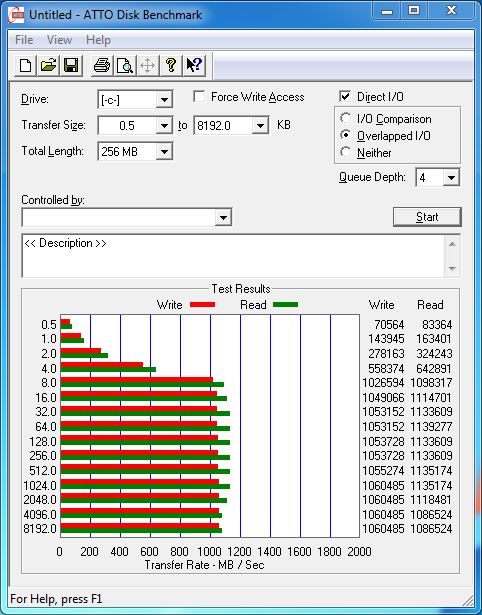Click the read value 642891 in the 4.0 row
Viewport: 482px width, 615px height.
click(x=434, y=369)
